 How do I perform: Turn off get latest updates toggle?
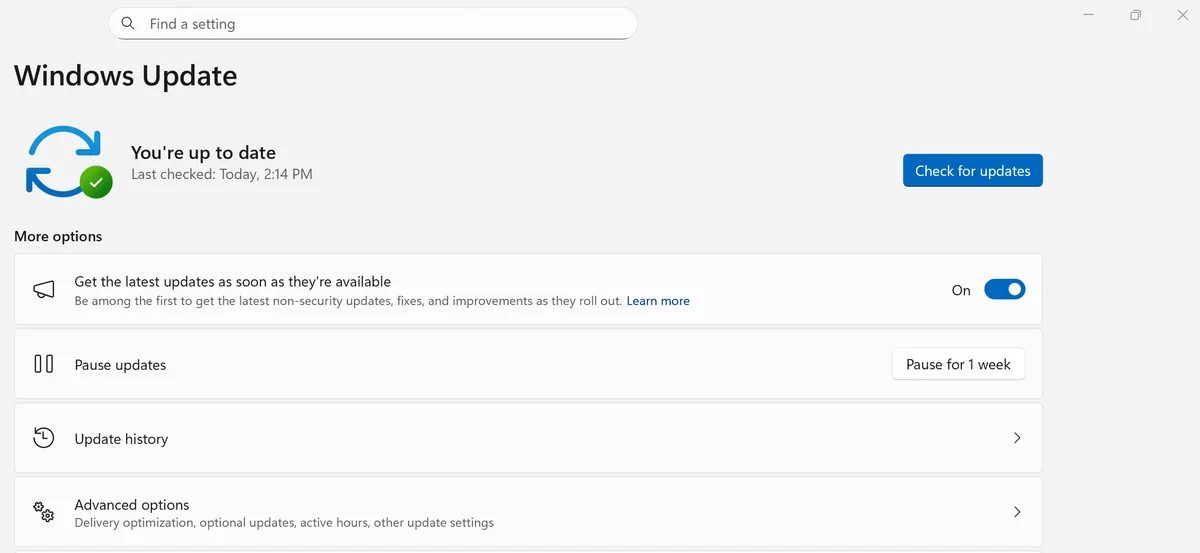(1005, 290)
